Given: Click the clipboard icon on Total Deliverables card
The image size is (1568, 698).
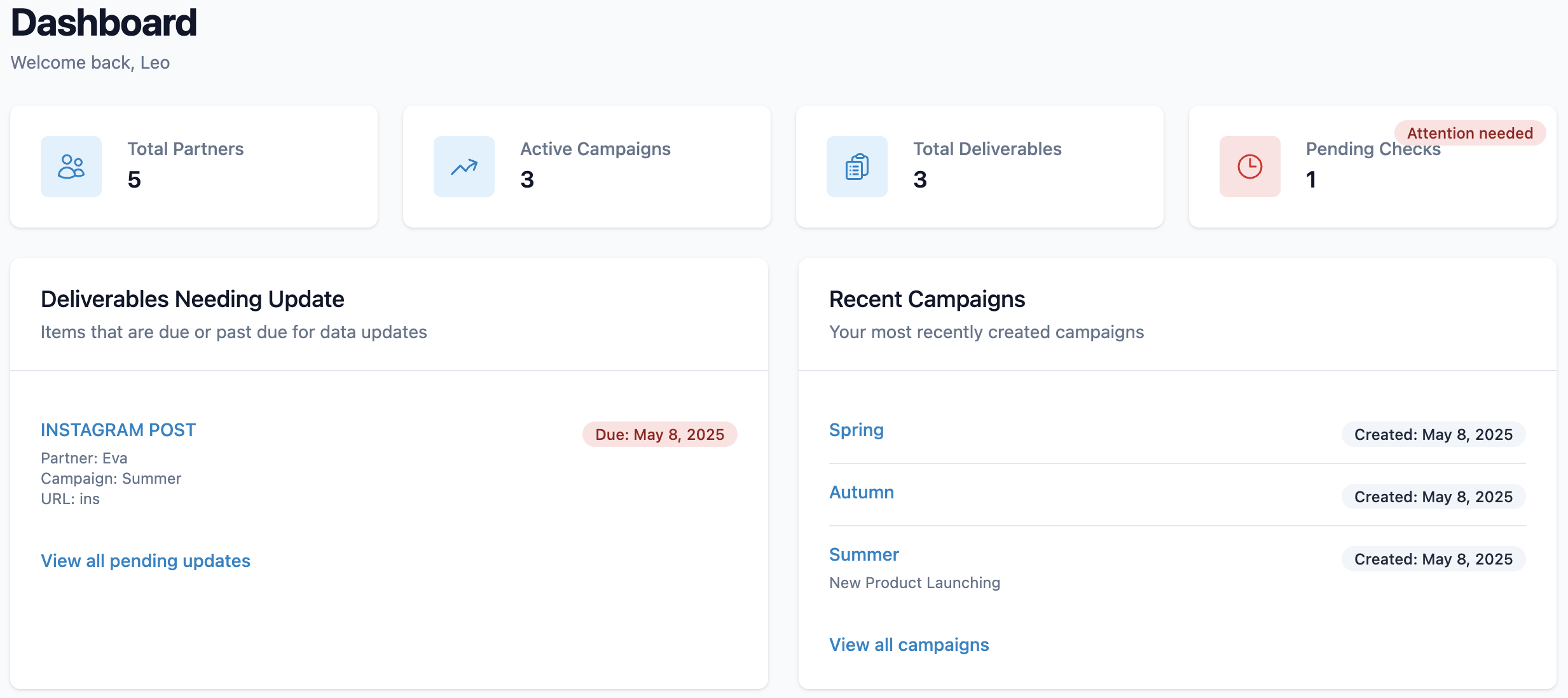Looking at the screenshot, I should click(x=856, y=166).
